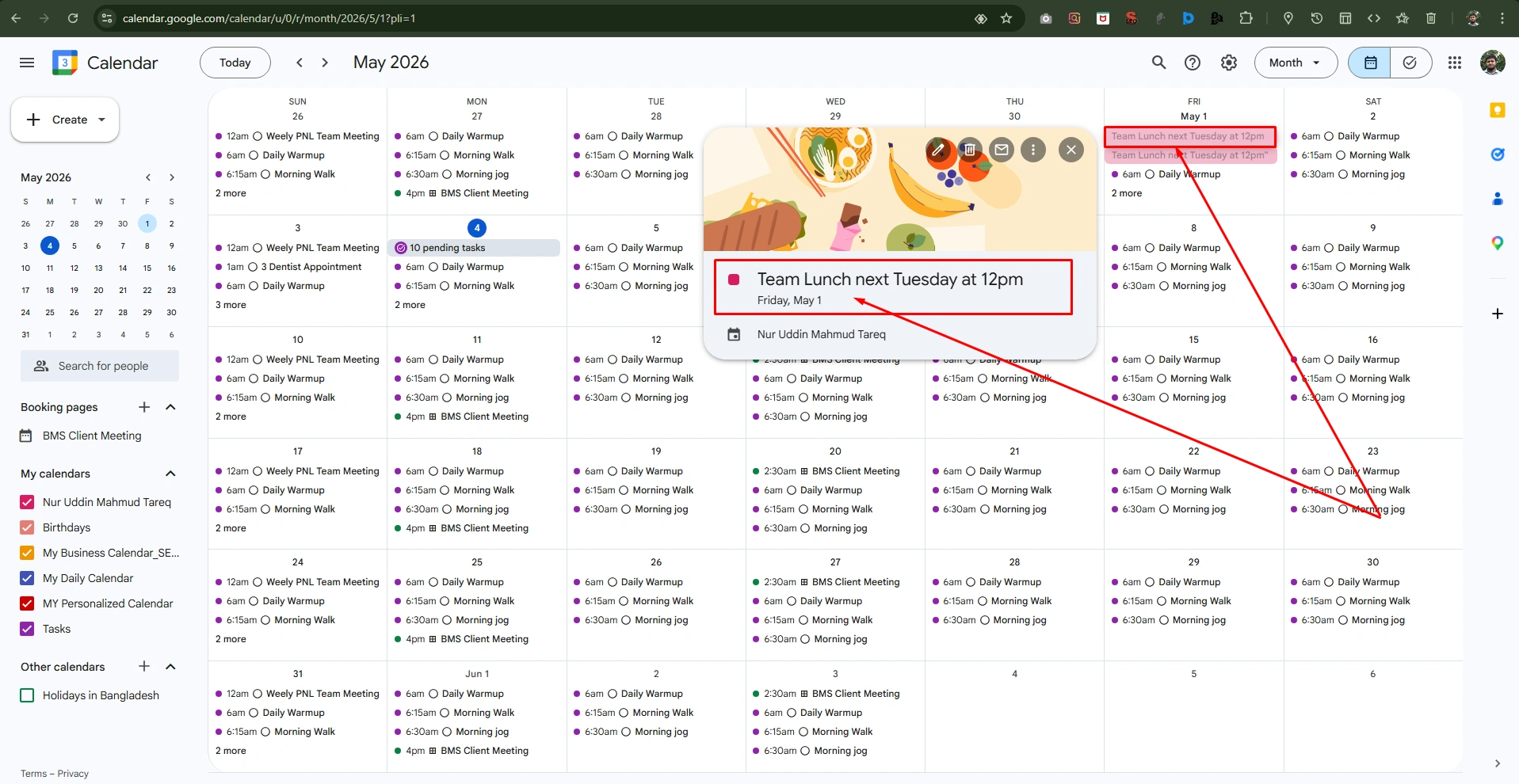
Task: Open browser extensions puzzle icon
Action: point(1246,18)
